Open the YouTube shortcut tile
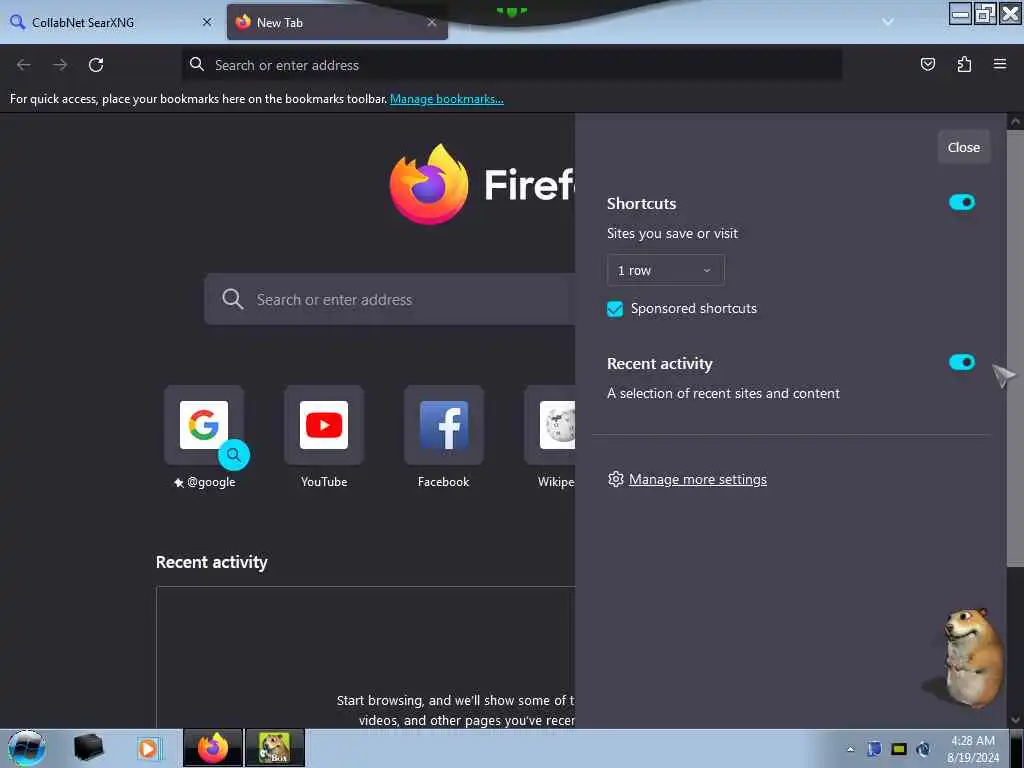Image resolution: width=1024 pixels, height=768 pixels. point(324,425)
